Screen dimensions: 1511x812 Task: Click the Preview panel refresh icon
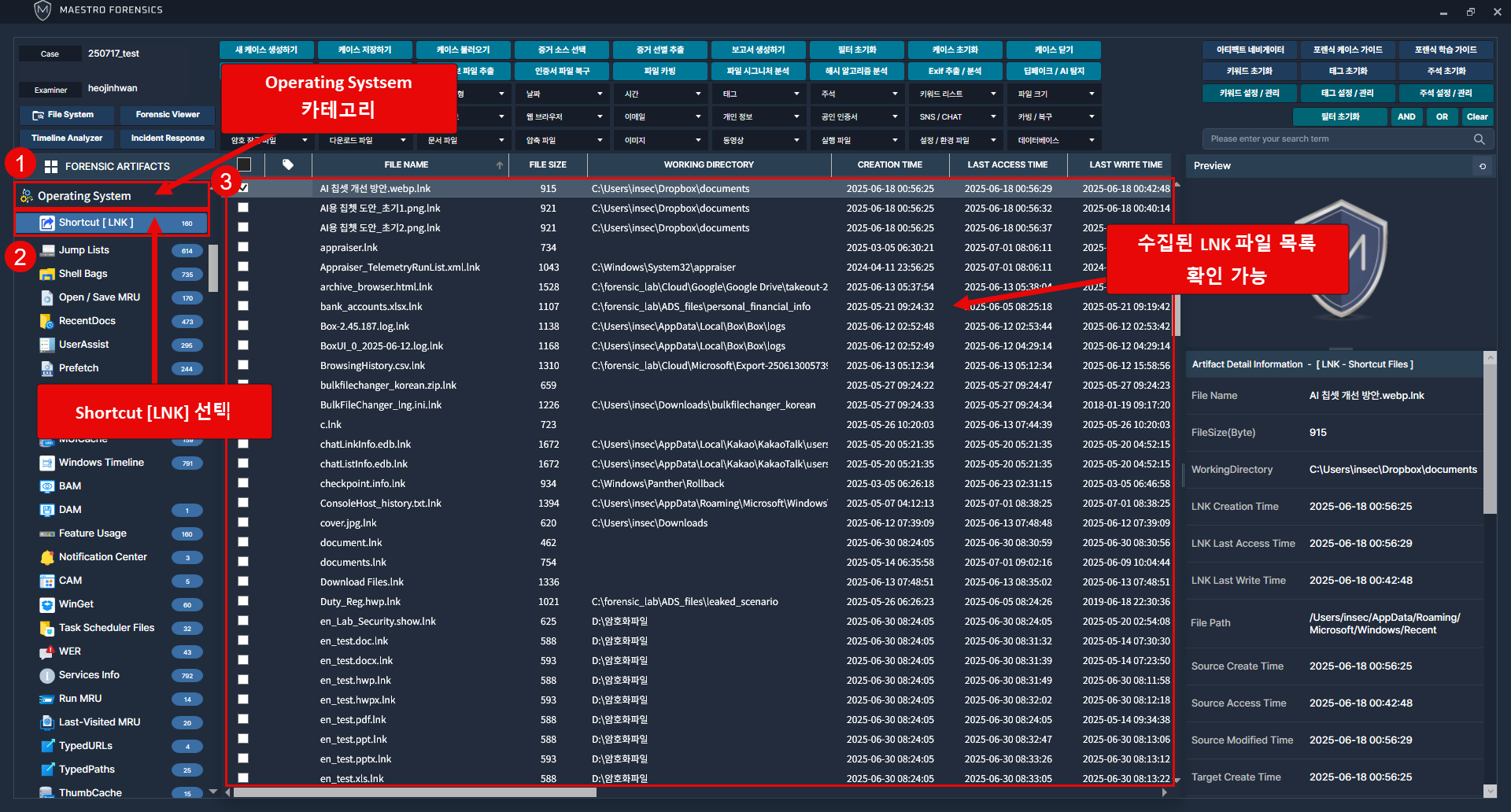tap(1483, 166)
